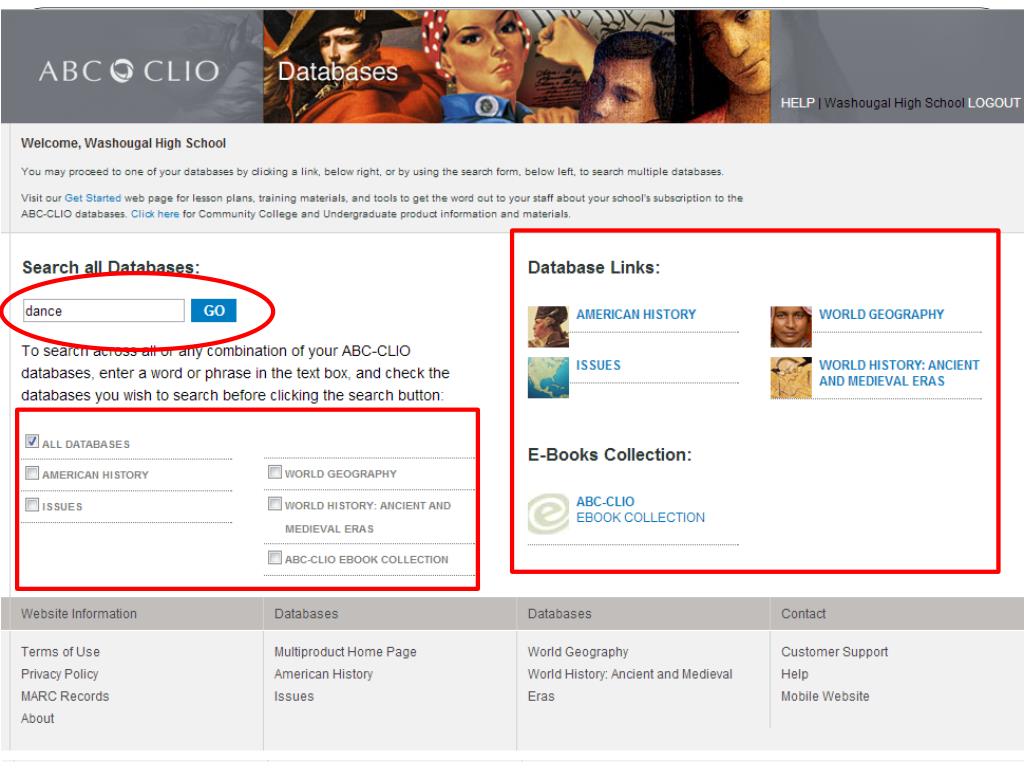Click the 'E-Books Collection:' heading
Viewport: 1024px width, 768px height.
pyautogui.click(x=609, y=455)
